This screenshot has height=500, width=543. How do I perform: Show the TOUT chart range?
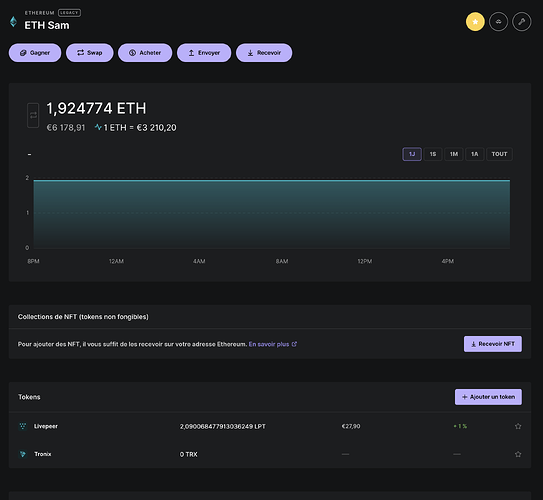499,154
